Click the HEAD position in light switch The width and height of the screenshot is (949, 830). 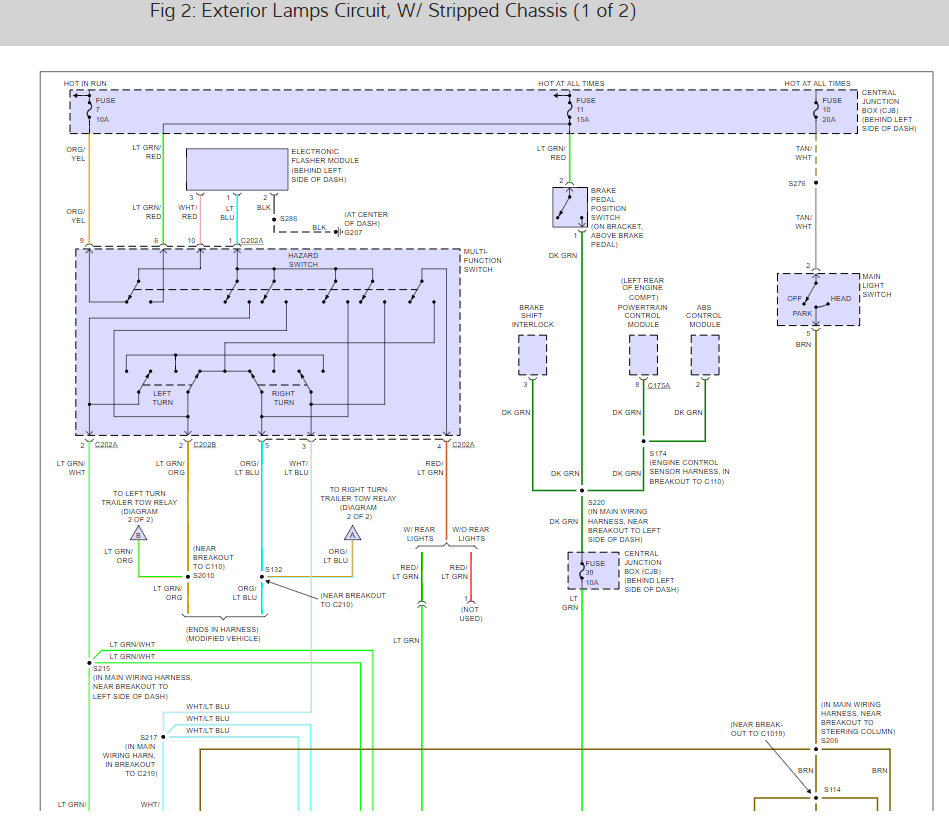pyautogui.click(x=841, y=299)
